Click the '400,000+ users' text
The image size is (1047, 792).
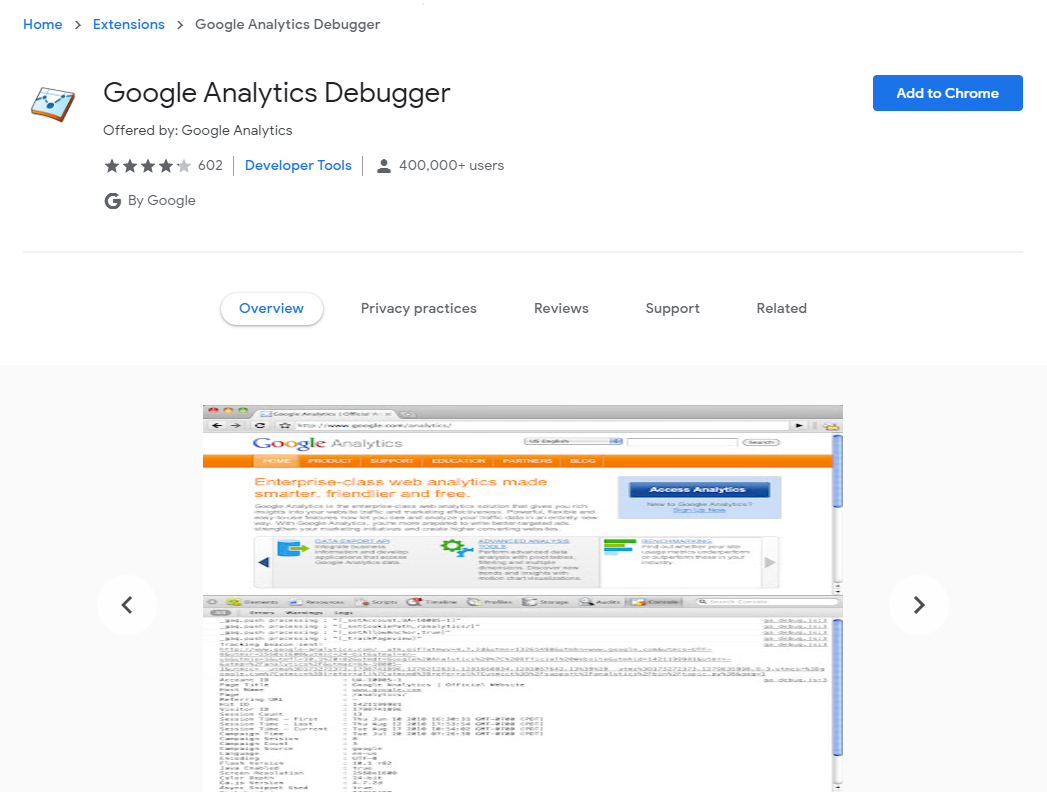pyautogui.click(x=451, y=166)
